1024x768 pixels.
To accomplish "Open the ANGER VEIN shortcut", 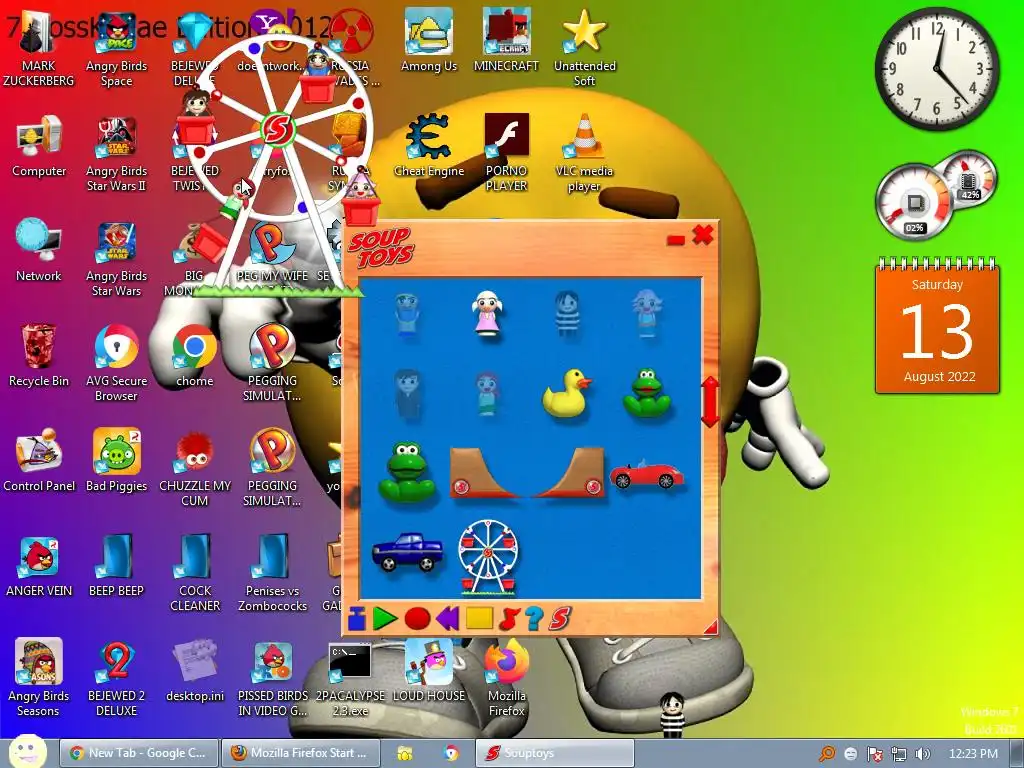I will [x=39, y=566].
